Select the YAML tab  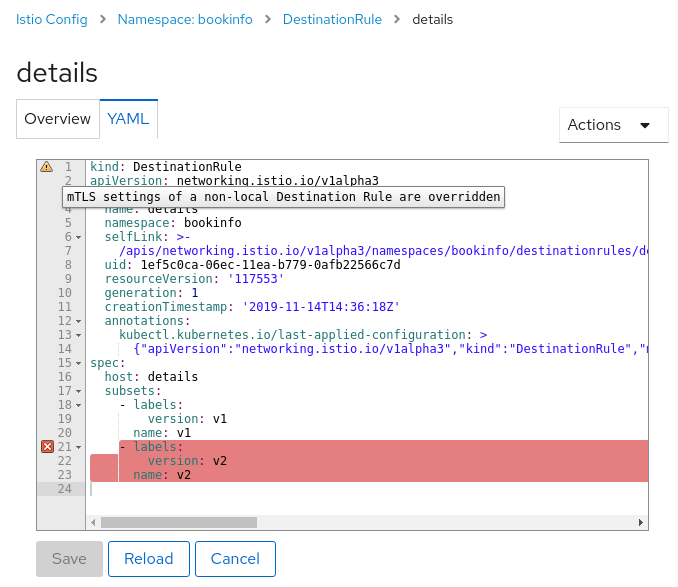[x=128, y=119]
